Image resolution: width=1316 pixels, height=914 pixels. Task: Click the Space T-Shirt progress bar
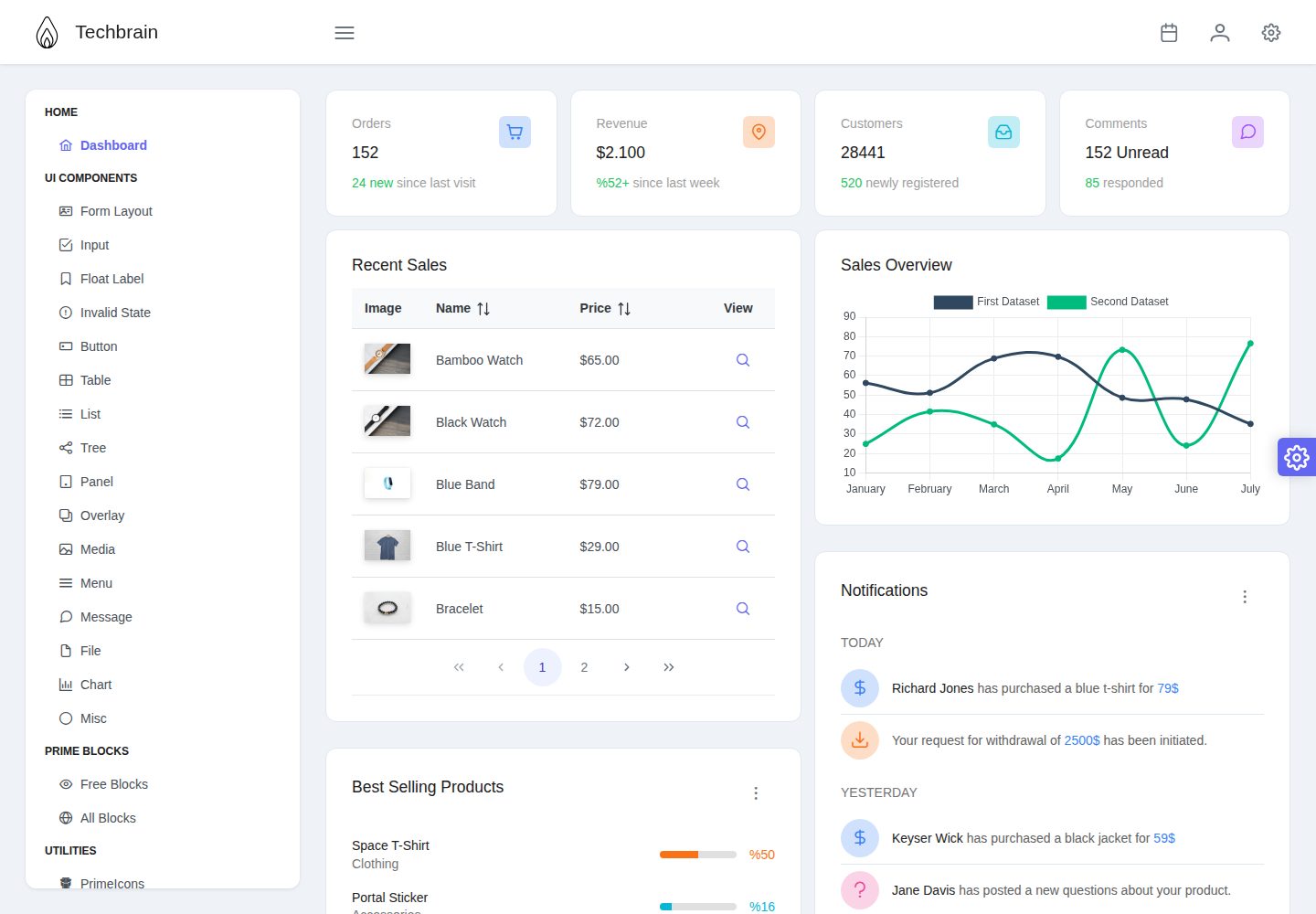698,855
